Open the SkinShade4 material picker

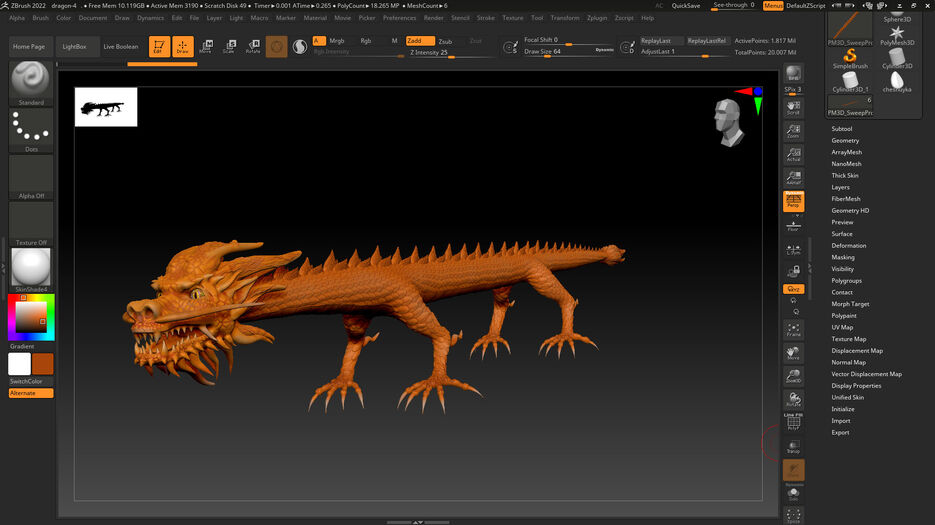pyautogui.click(x=31, y=270)
